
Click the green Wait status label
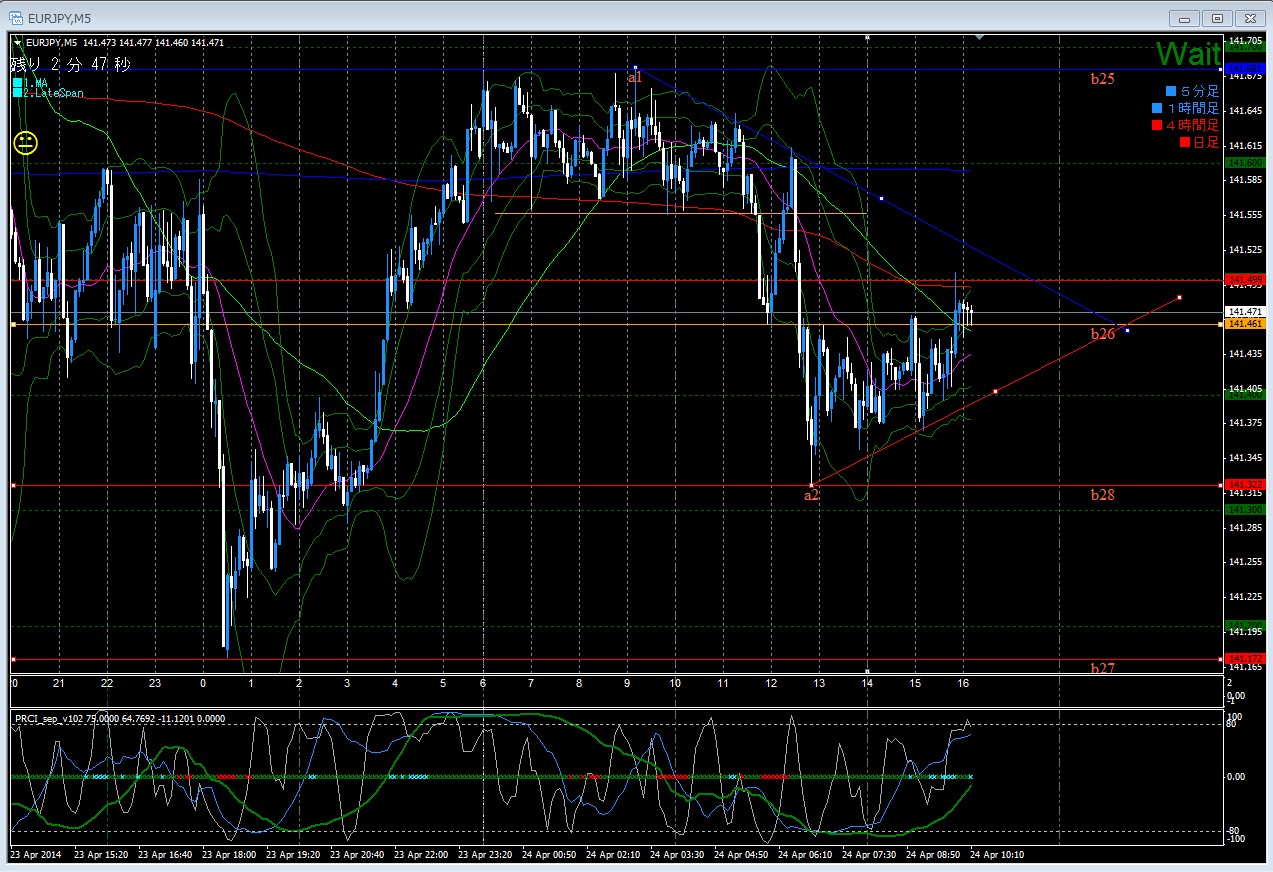click(x=1188, y=53)
